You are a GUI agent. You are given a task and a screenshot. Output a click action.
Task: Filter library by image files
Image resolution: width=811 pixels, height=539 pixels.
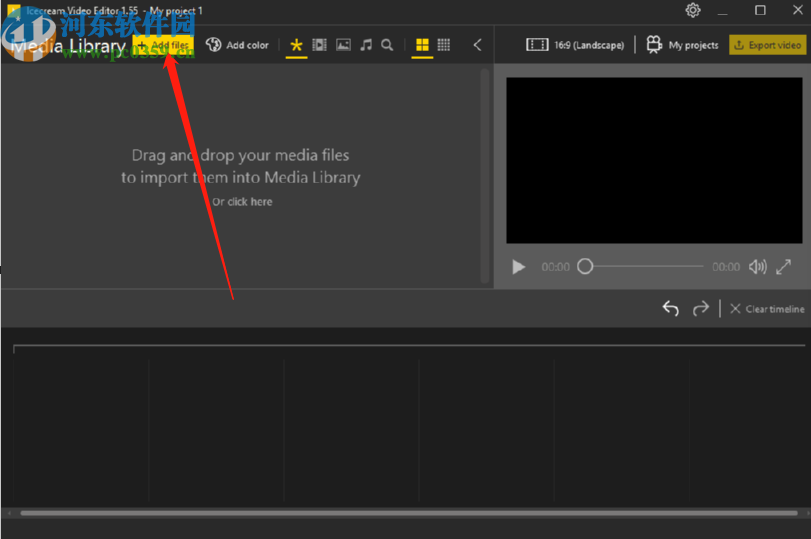click(343, 45)
